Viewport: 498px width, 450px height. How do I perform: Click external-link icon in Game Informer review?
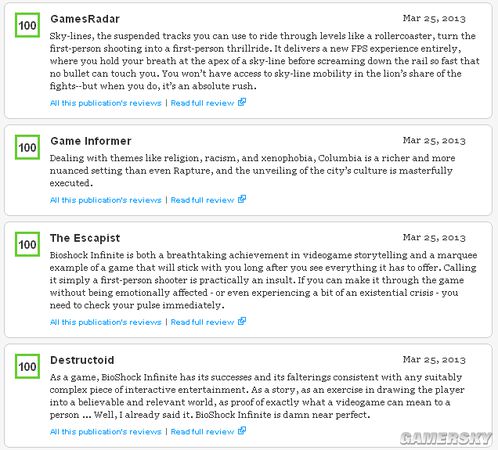(242, 199)
